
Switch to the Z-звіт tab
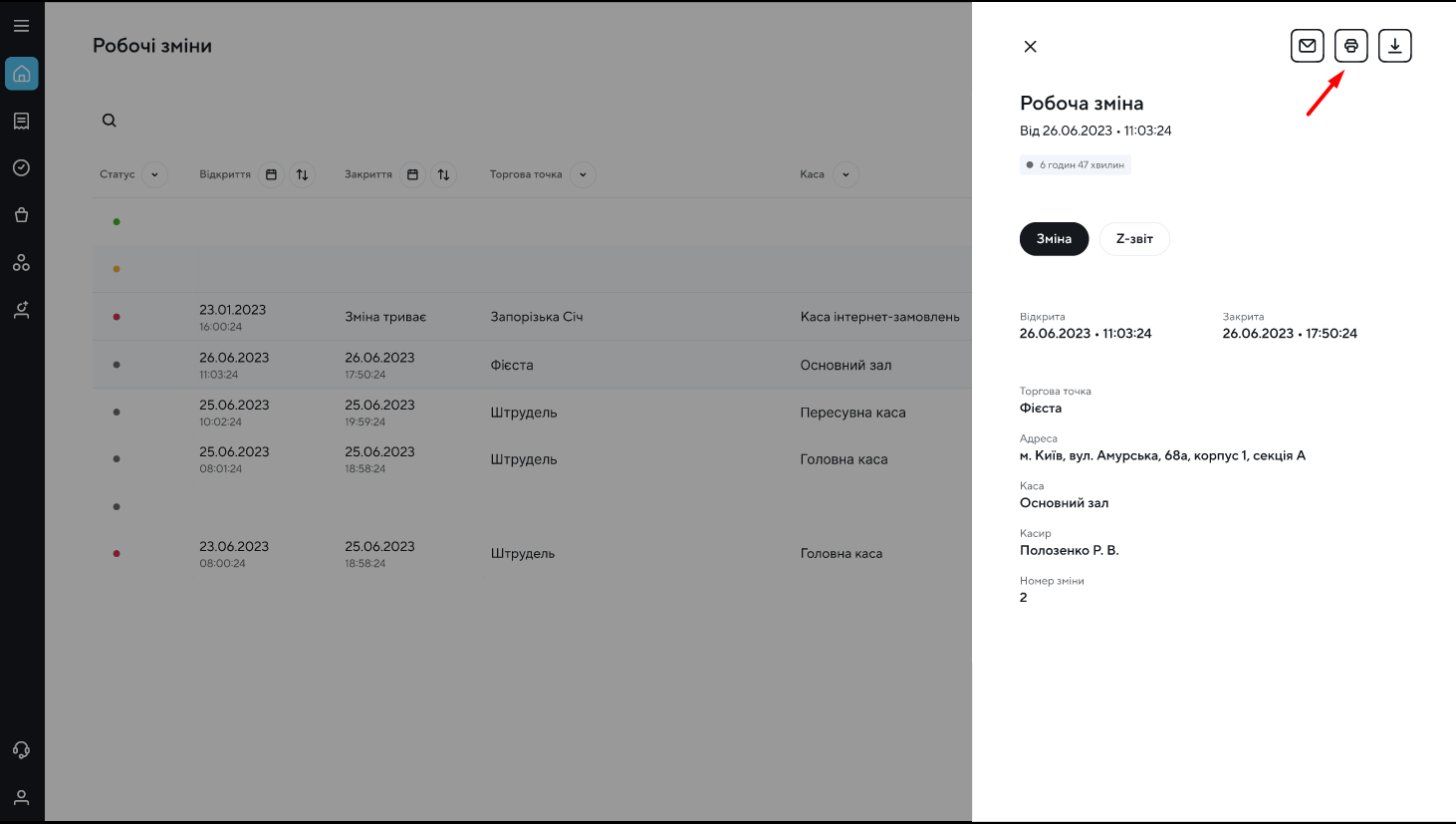pyautogui.click(x=1134, y=239)
